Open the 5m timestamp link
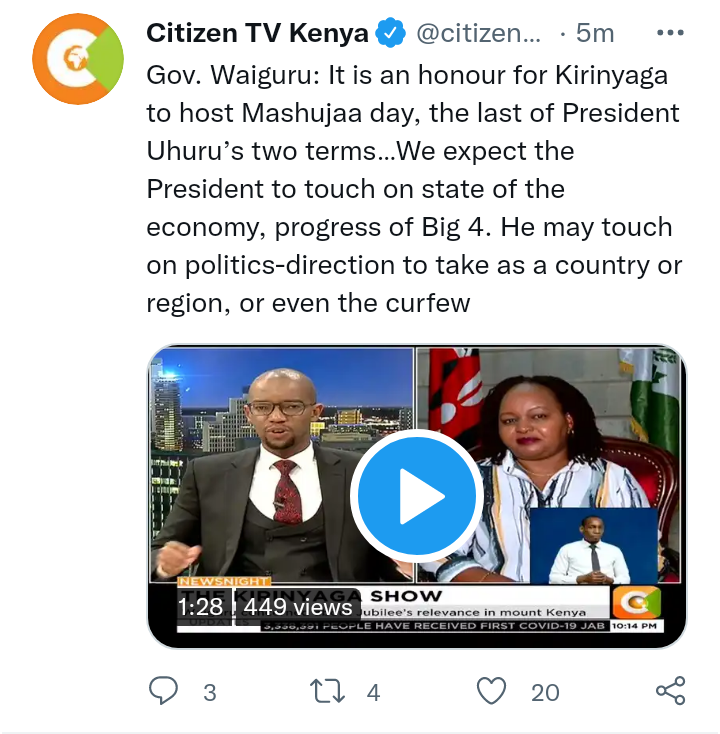The image size is (720, 734). click(595, 33)
